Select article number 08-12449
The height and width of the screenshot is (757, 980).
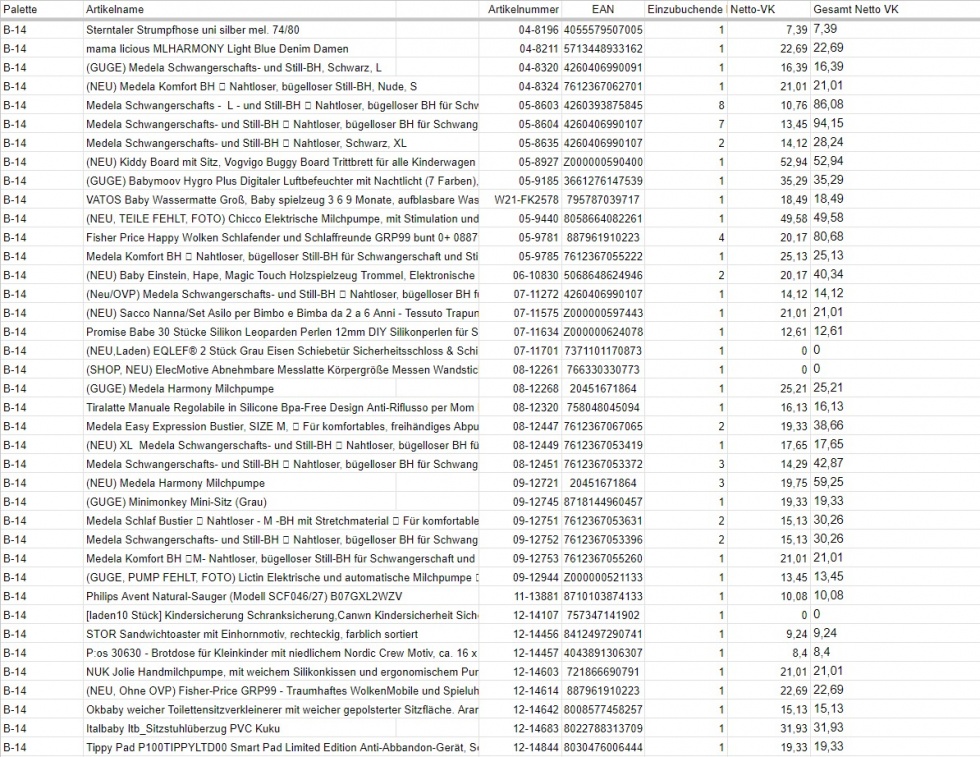(x=536, y=445)
